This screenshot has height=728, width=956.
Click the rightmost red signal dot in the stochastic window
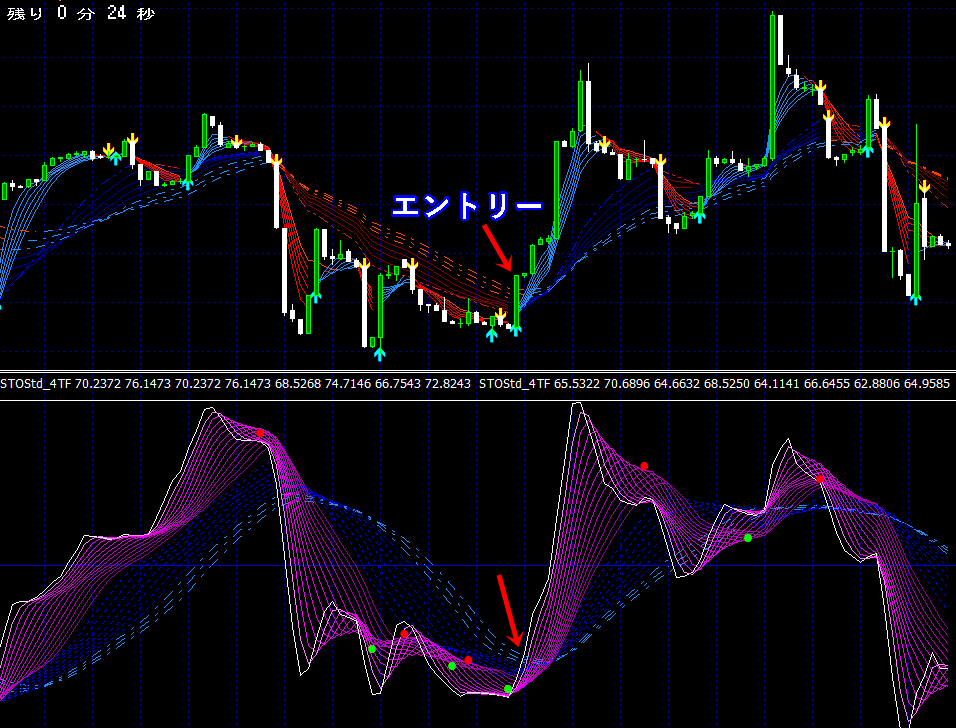[820, 479]
